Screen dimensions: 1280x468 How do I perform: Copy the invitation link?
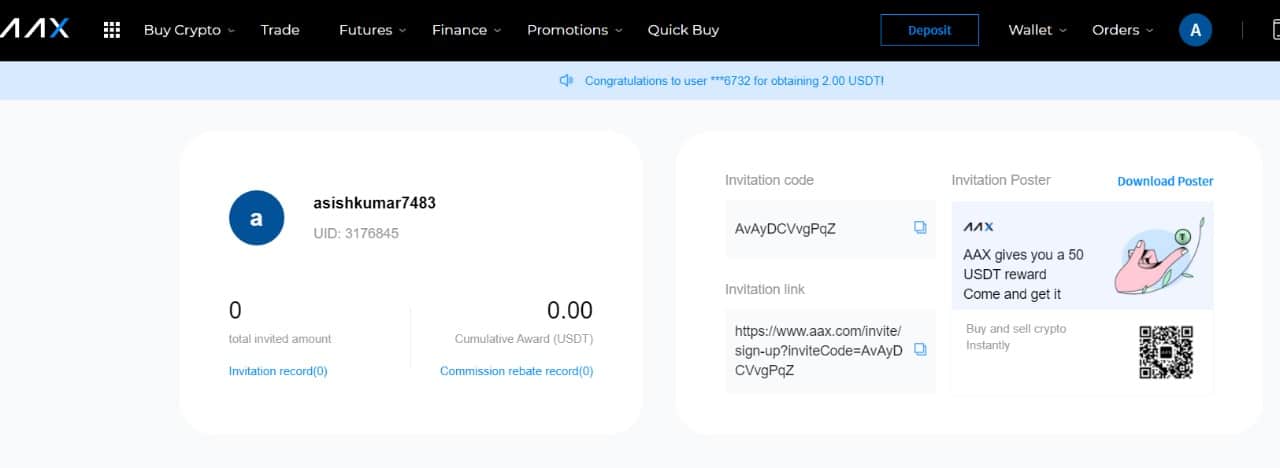click(x=920, y=350)
